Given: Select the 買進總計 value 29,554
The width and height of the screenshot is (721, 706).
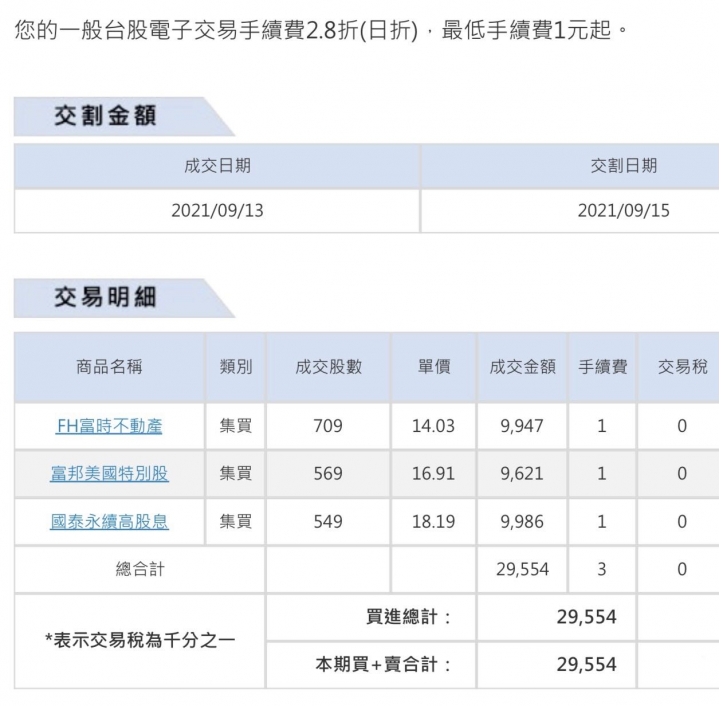Looking at the screenshot, I should click(x=586, y=617).
